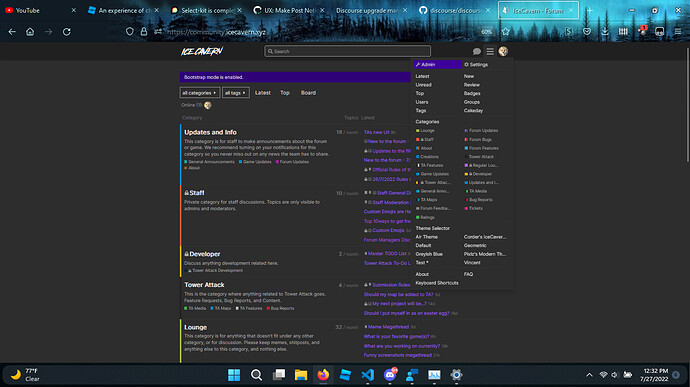This screenshot has width=690, height=387.
Task: Show hidden system tray icons chevron
Action: point(589,375)
